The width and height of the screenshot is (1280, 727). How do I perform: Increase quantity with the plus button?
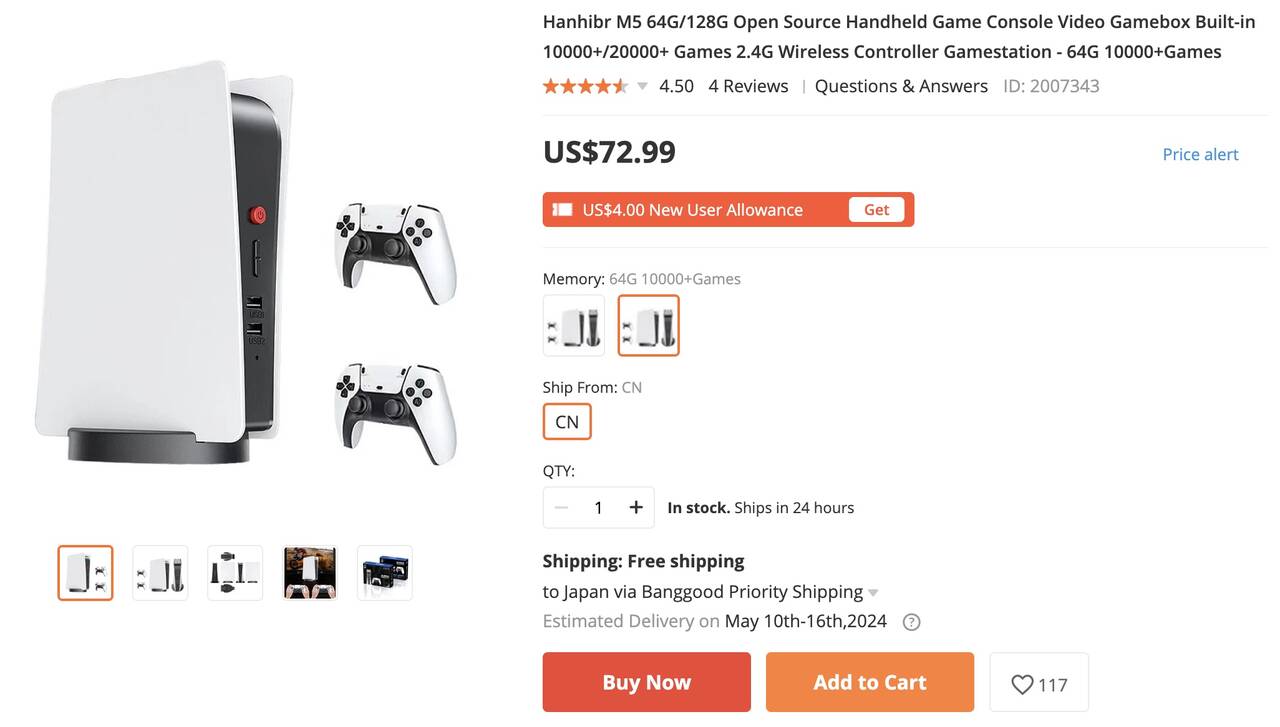636,508
